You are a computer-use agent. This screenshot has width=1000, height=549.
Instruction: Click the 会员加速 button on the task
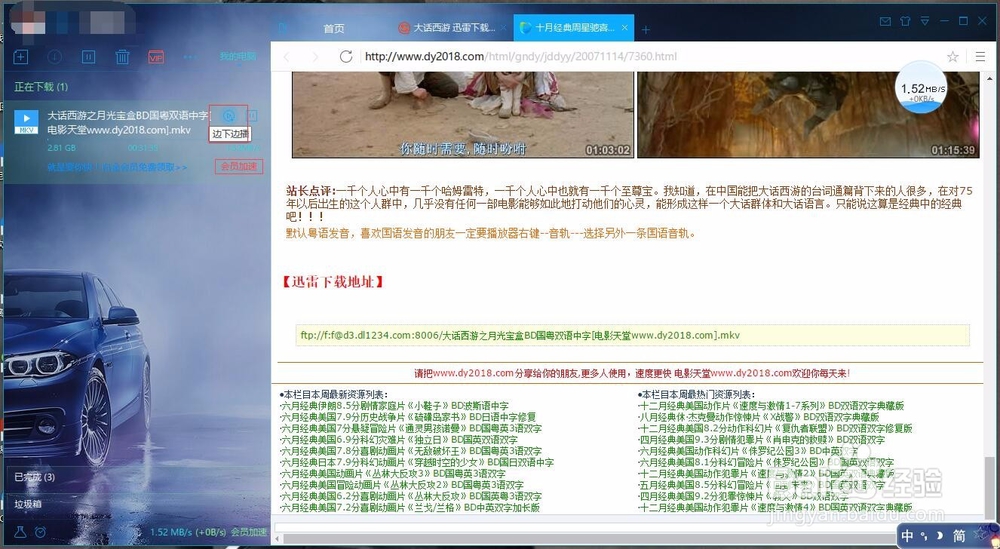239,166
